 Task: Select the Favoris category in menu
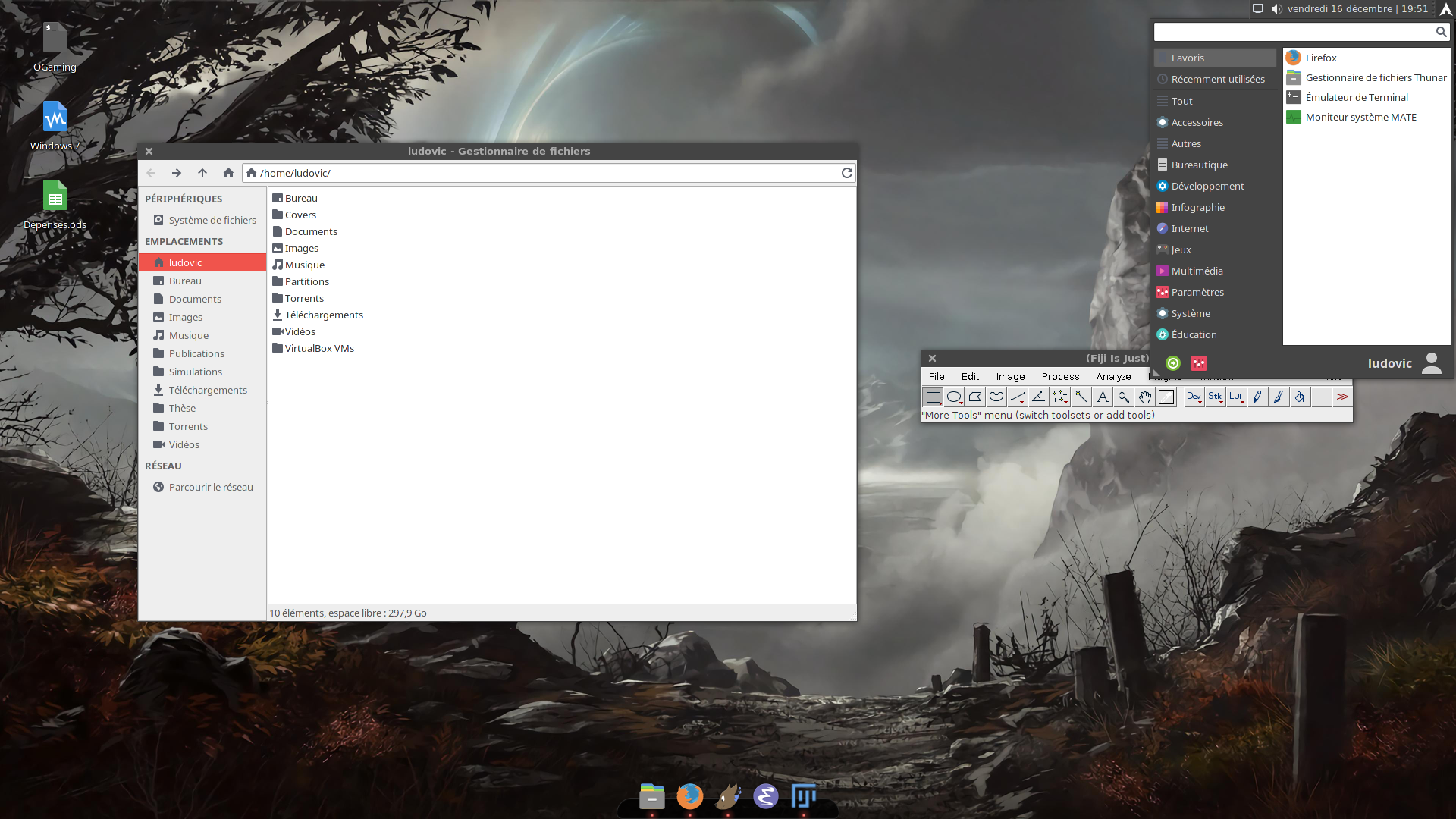pos(1216,58)
